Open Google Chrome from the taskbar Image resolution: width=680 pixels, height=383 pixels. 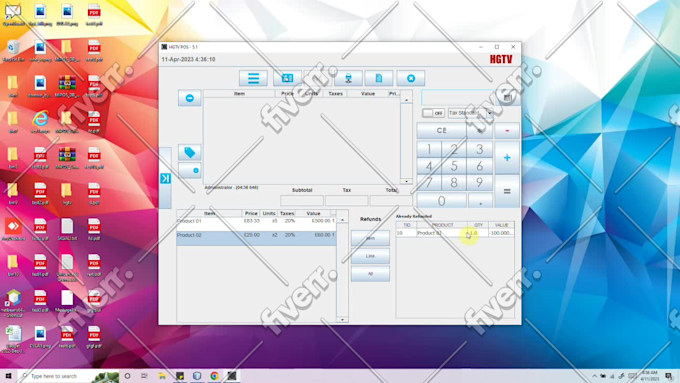point(214,376)
